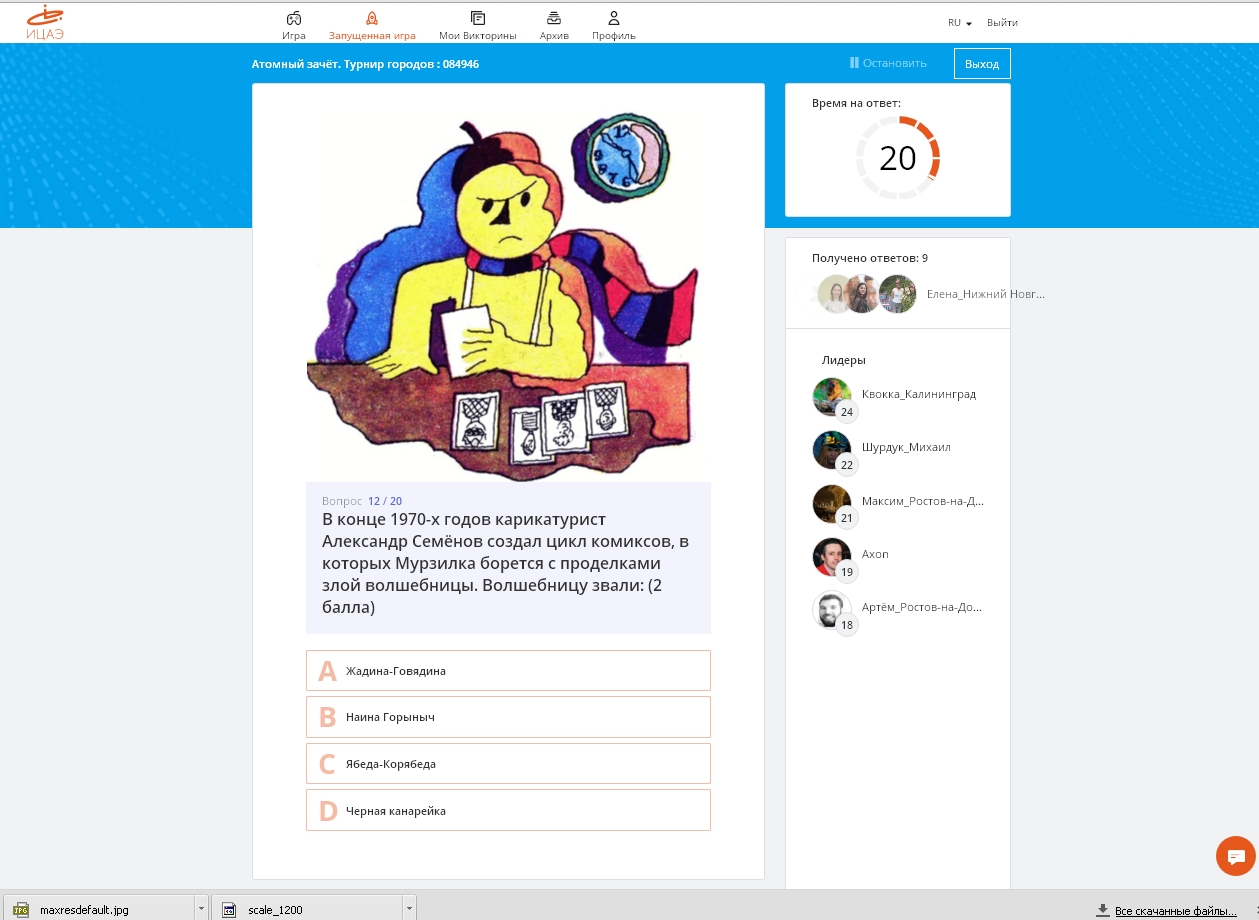The width and height of the screenshot is (1259, 920).
Task: Open the Игра section
Action: [x=294, y=26]
